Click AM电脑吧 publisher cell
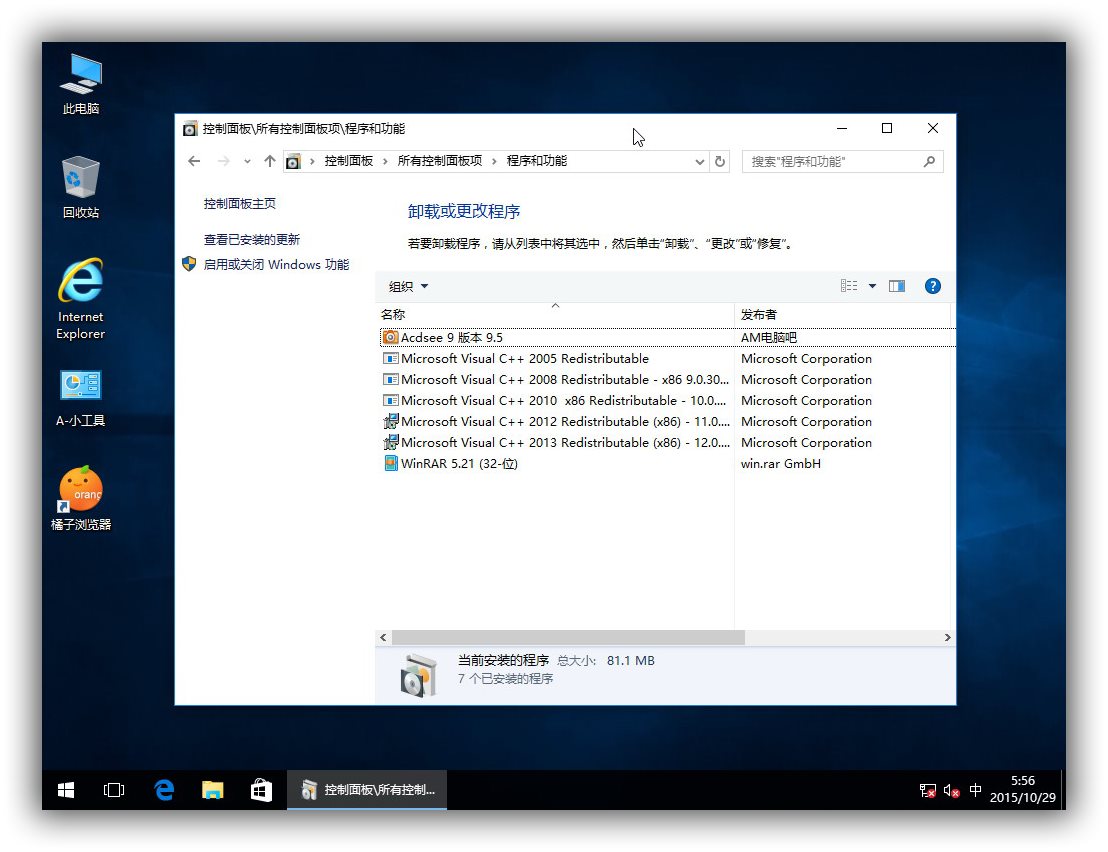 [768, 338]
